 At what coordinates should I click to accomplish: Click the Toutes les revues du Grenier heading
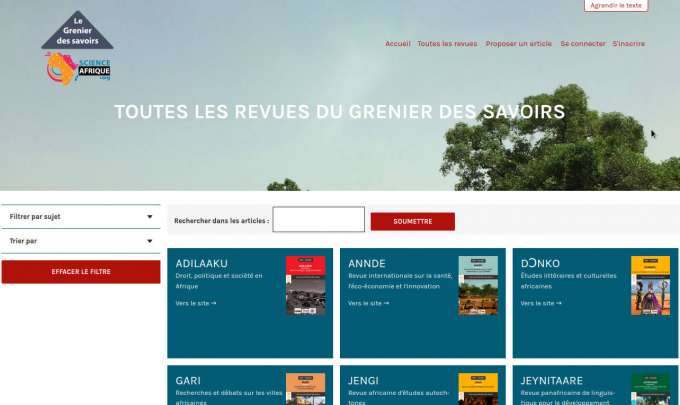[x=340, y=112]
